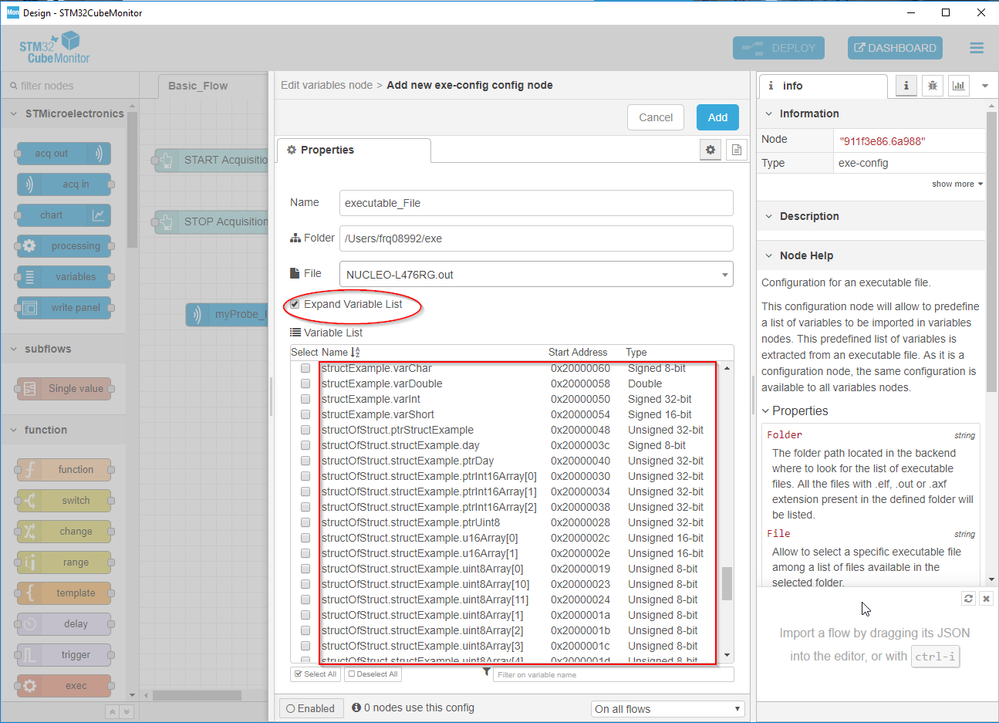Close the tips panel
The height and width of the screenshot is (723, 999).
click(986, 599)
